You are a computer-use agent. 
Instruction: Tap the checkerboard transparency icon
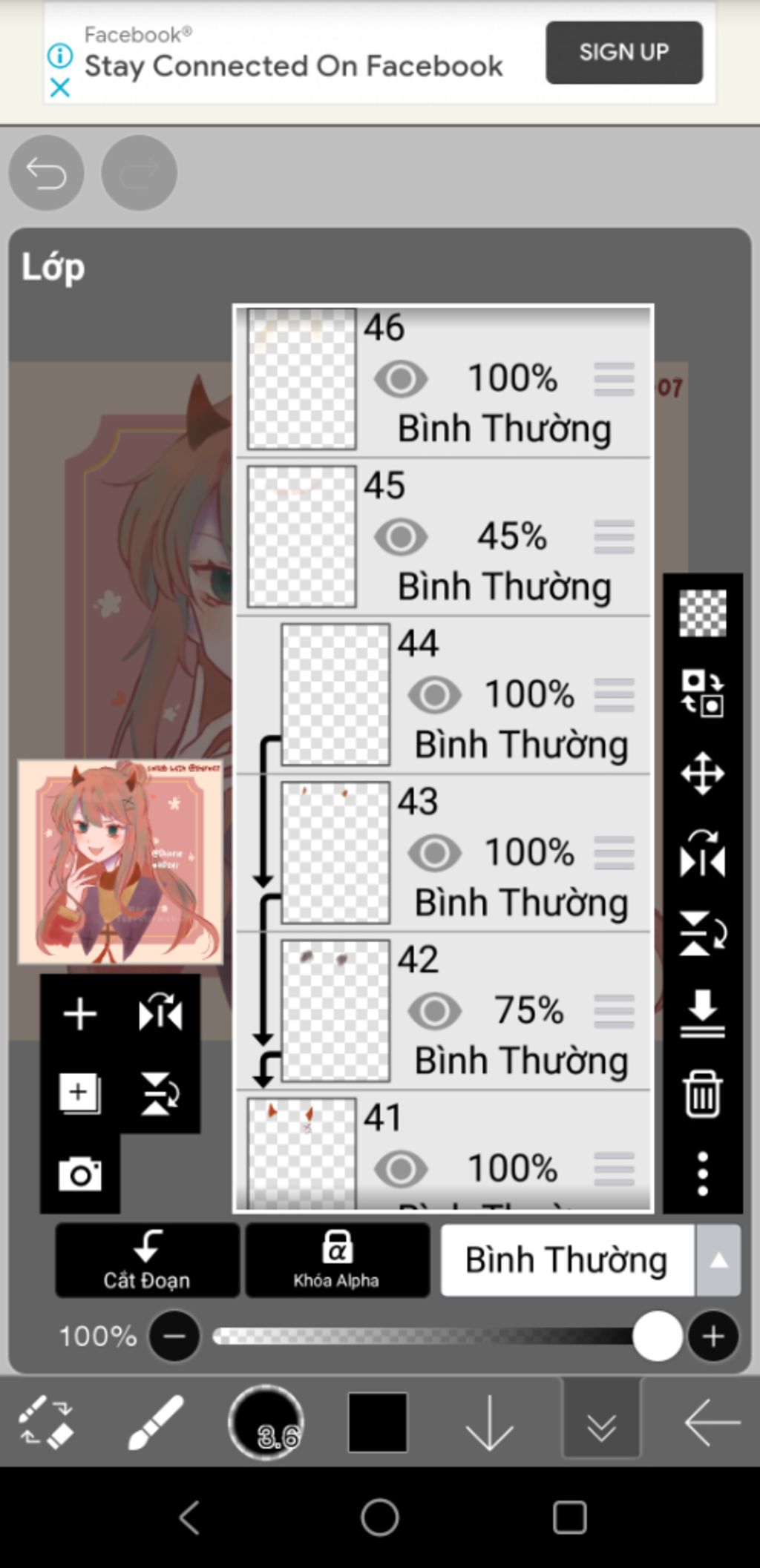pyautogui.click(x=702, y=613)
